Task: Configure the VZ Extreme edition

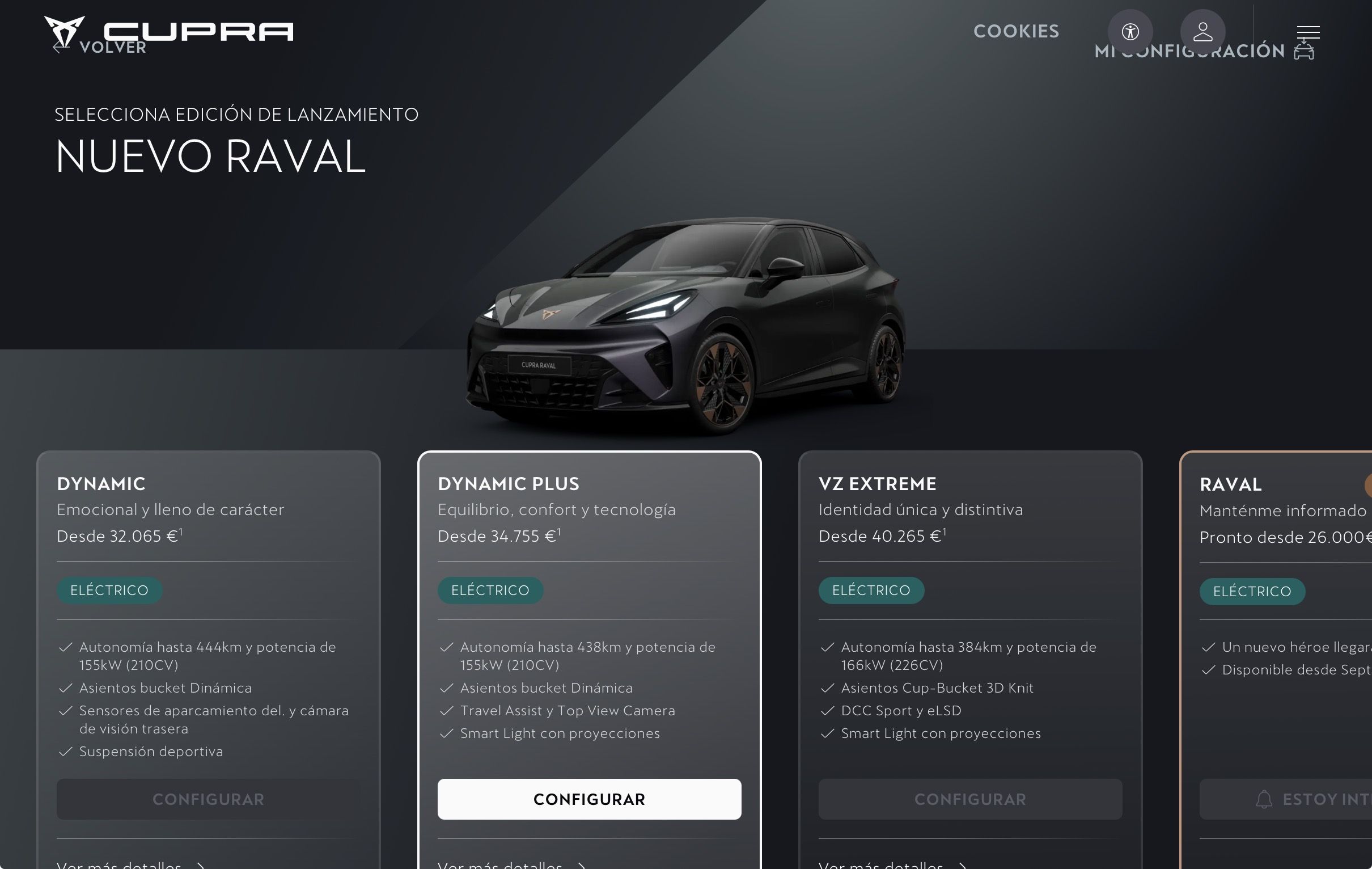Action: [x=969, y=799]
